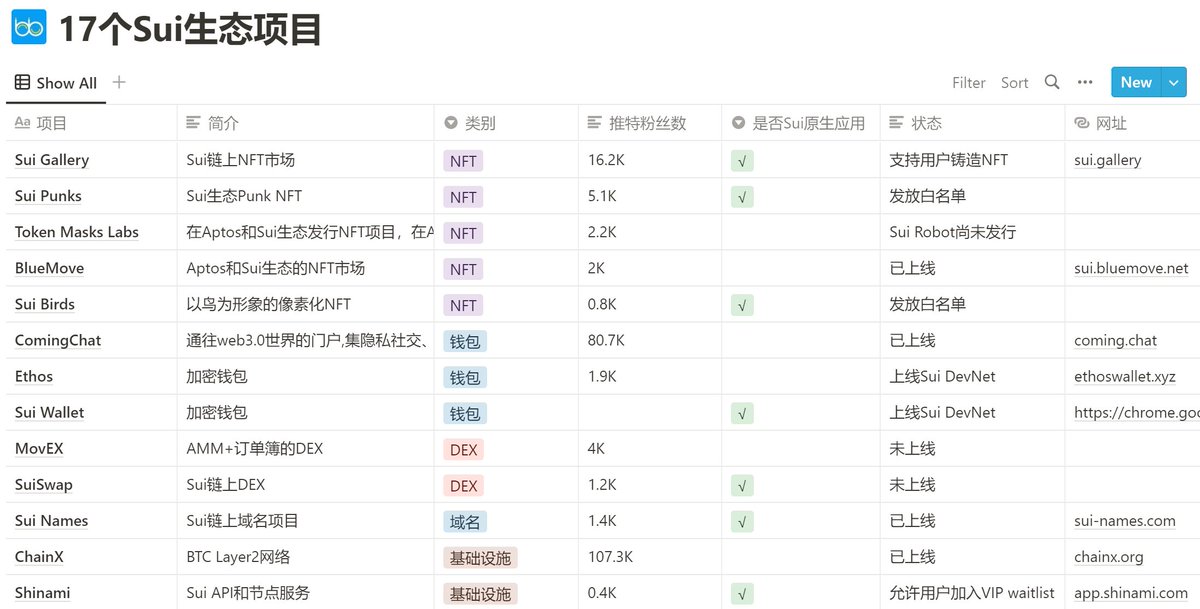Click the Sort option
The image size is (1200, 609).
(x=1015, y=83)
